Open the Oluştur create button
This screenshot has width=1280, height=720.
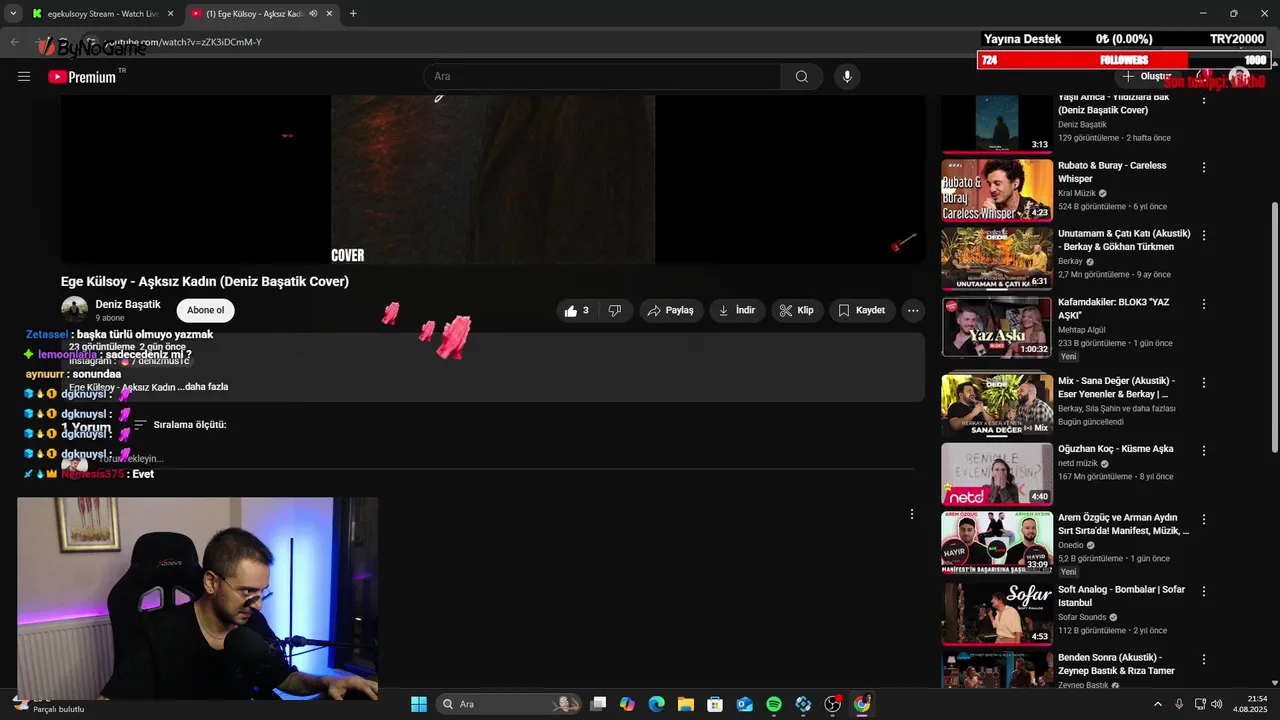point(1146,77)
